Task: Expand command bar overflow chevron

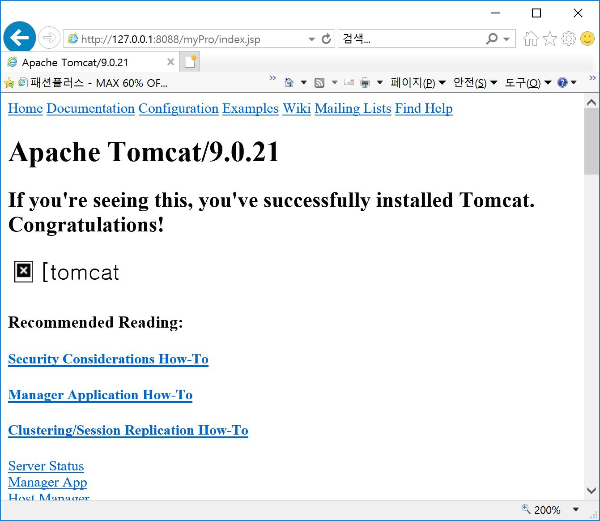Action: pos(592,78)
